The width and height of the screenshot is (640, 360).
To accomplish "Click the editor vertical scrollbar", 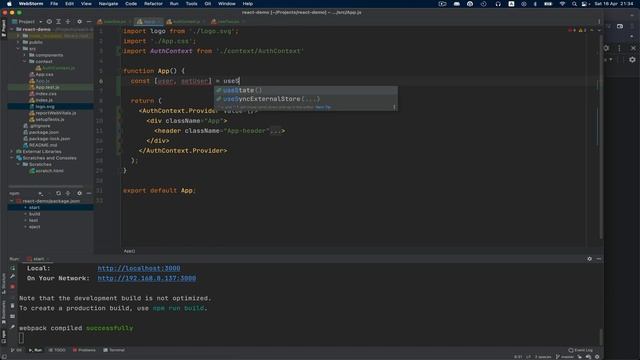I will [x=601, y=137].
